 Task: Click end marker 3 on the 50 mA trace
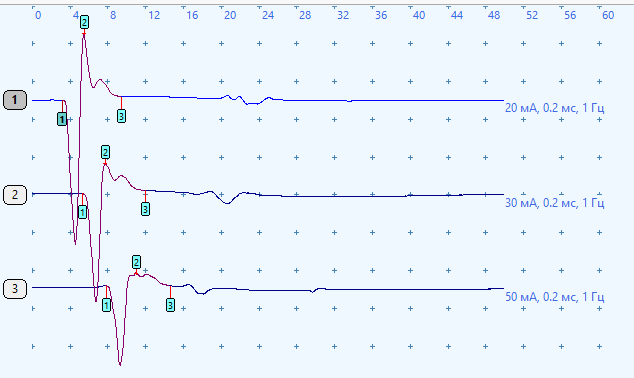170,305
